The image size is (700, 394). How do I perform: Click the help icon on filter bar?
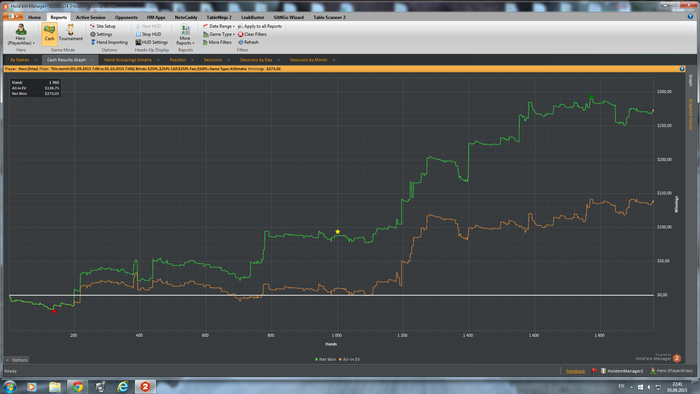[682, 69]
